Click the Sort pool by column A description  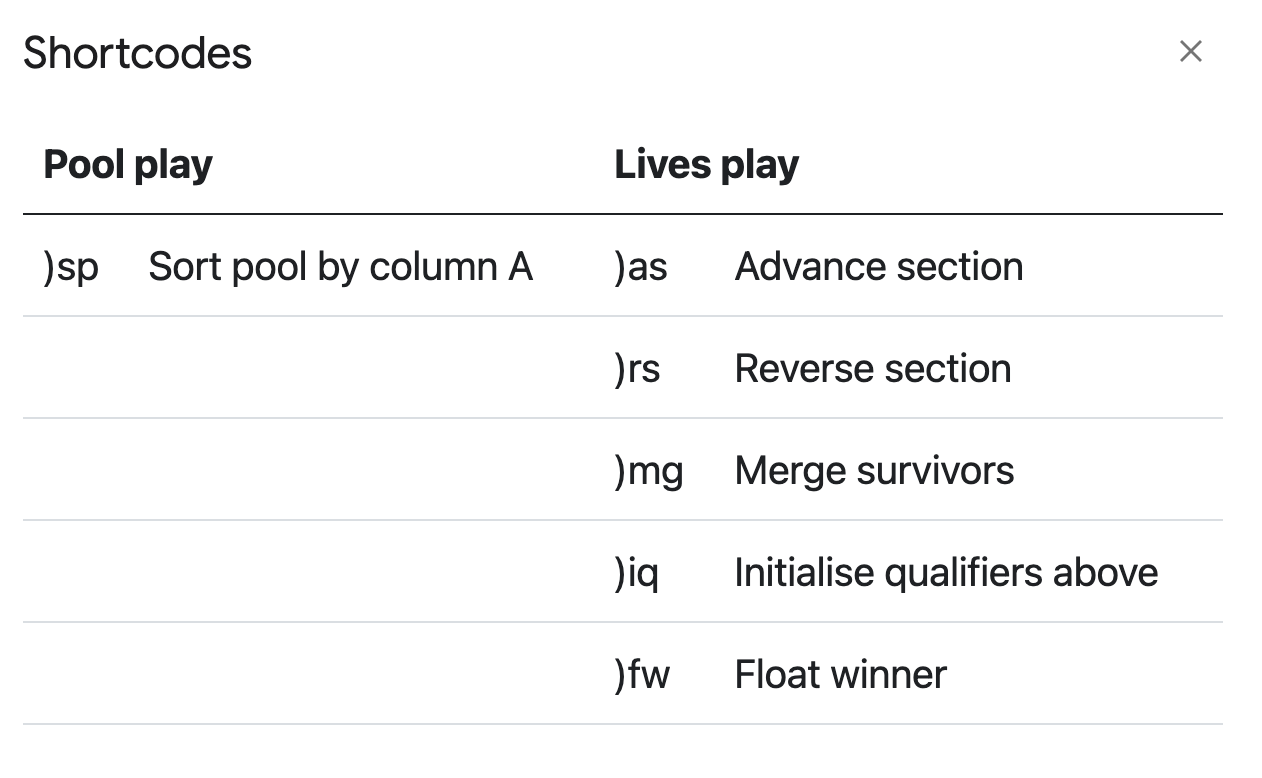click(340, 267)
